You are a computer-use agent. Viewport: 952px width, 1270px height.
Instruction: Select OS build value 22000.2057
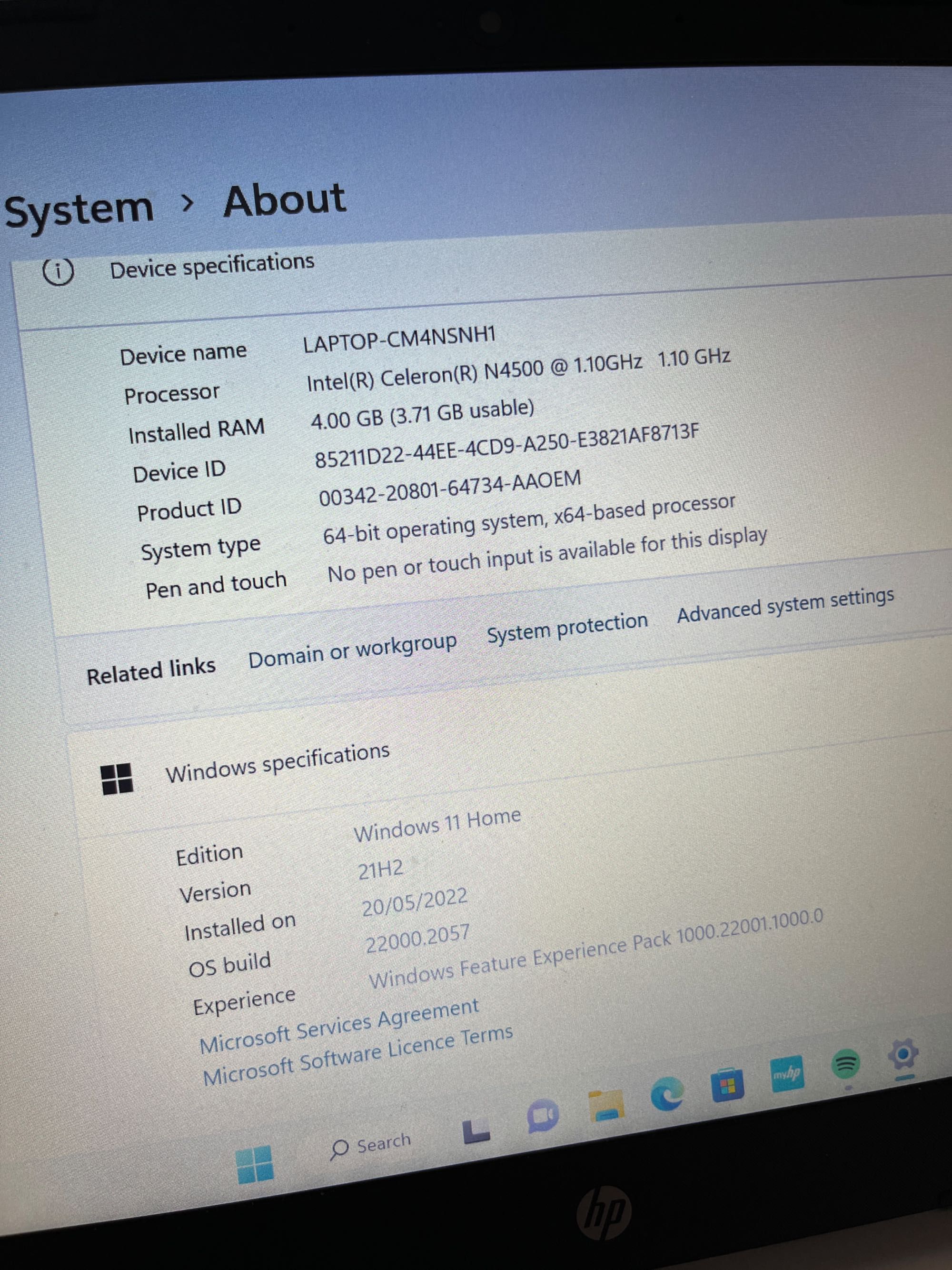(418, 939)
